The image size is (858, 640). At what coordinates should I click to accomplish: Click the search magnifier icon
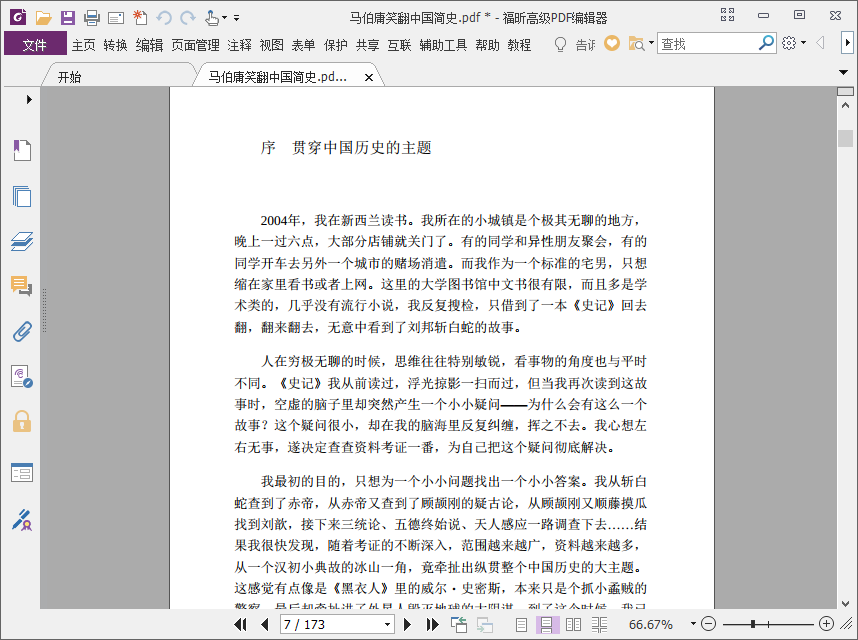pos(766,43)
